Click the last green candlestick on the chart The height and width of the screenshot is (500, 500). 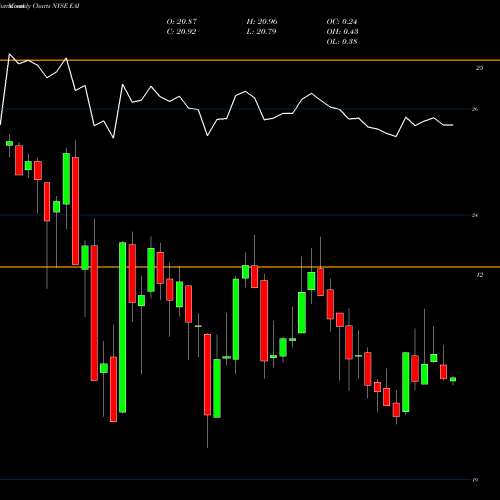453,379
